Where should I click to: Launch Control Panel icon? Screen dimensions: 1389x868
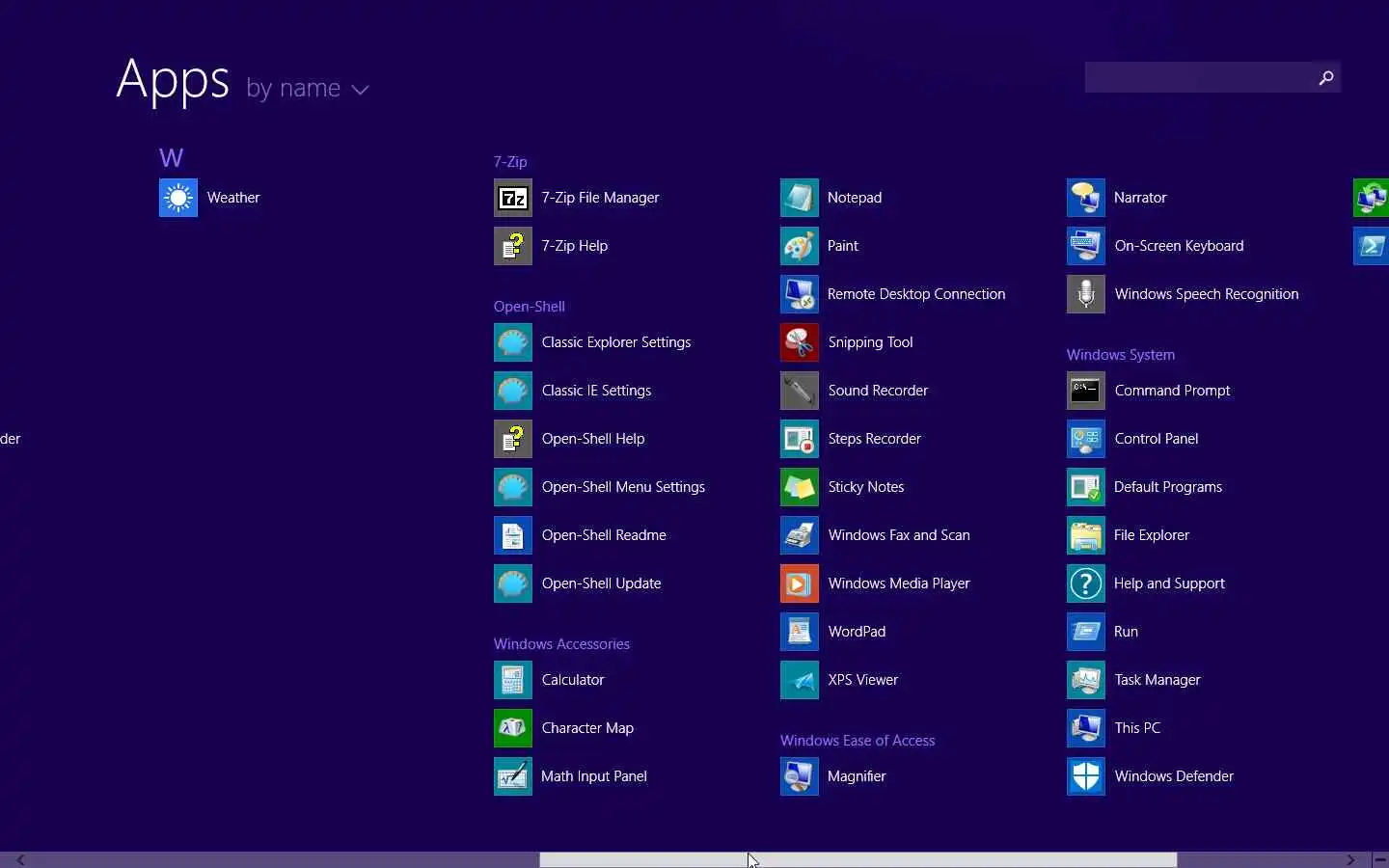pos(1086,439)
